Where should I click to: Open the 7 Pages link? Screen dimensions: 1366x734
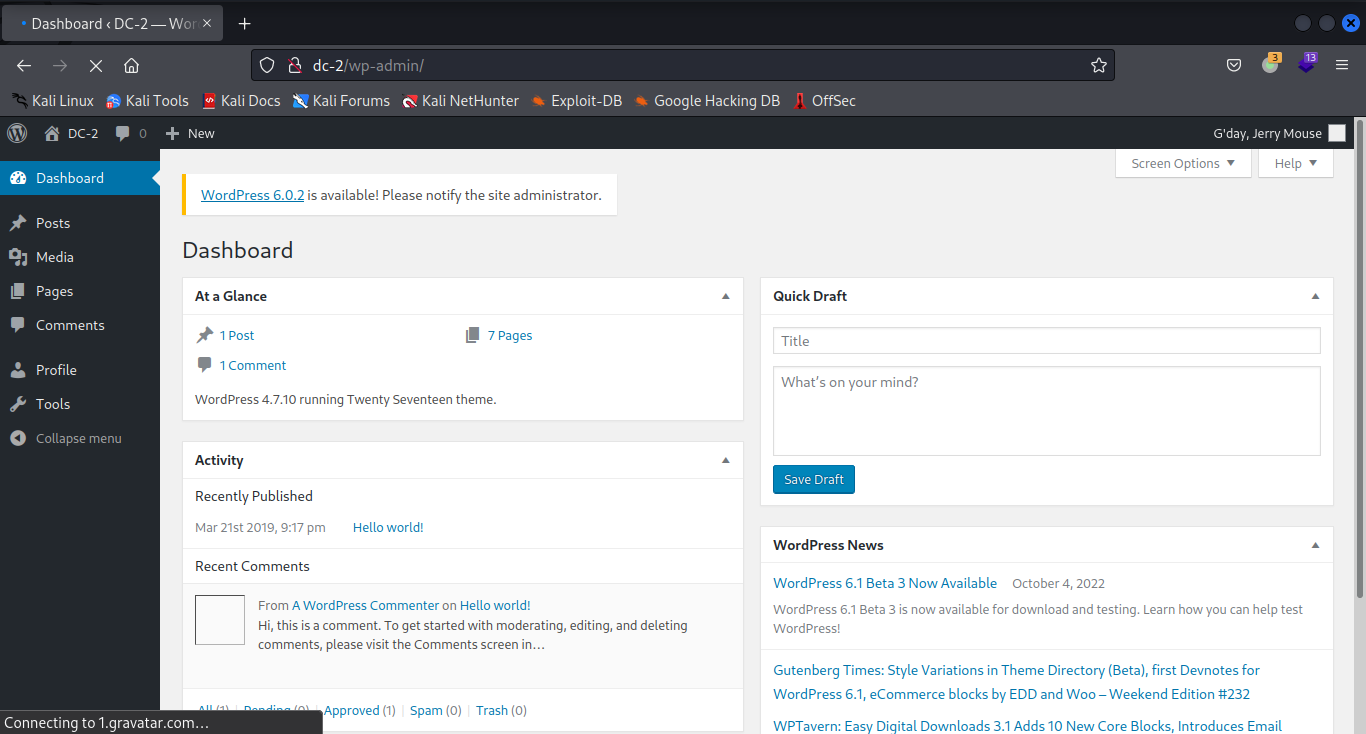coord(510,335)
